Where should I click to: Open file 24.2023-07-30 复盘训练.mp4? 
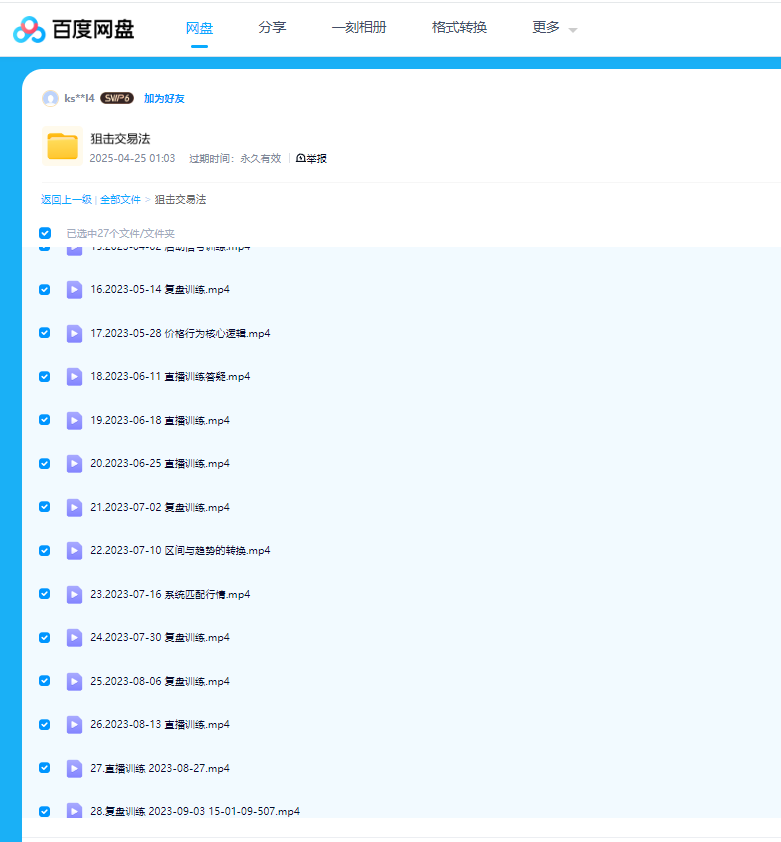160,638
